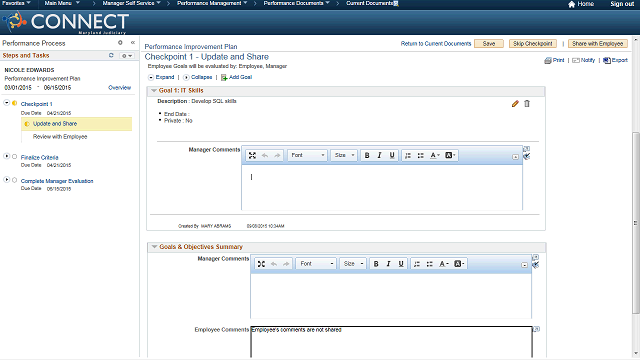Expand the Finalize Criteria step
Screen dimensions: 640x360
click(x=7, y=156)
